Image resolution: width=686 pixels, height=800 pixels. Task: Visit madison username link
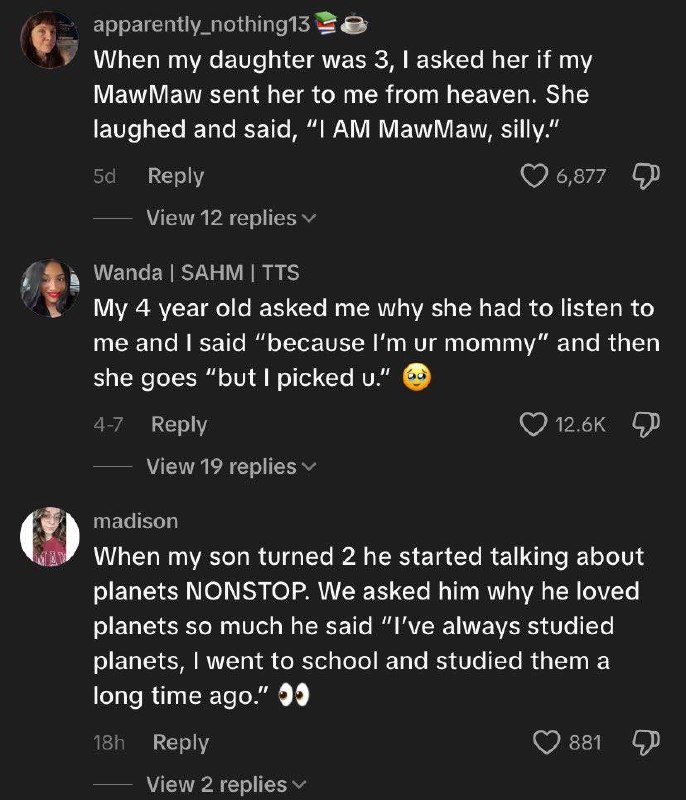136,521
